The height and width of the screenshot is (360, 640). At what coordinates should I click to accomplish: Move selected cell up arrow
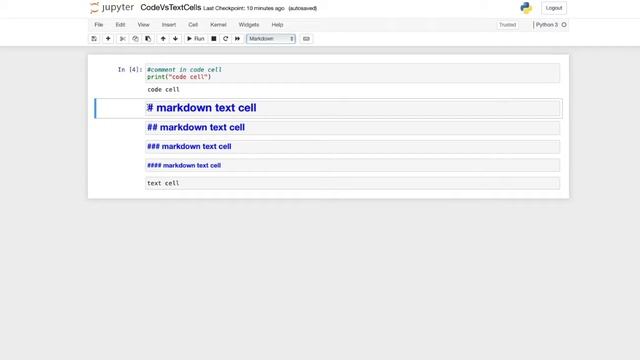coord(163,39)
